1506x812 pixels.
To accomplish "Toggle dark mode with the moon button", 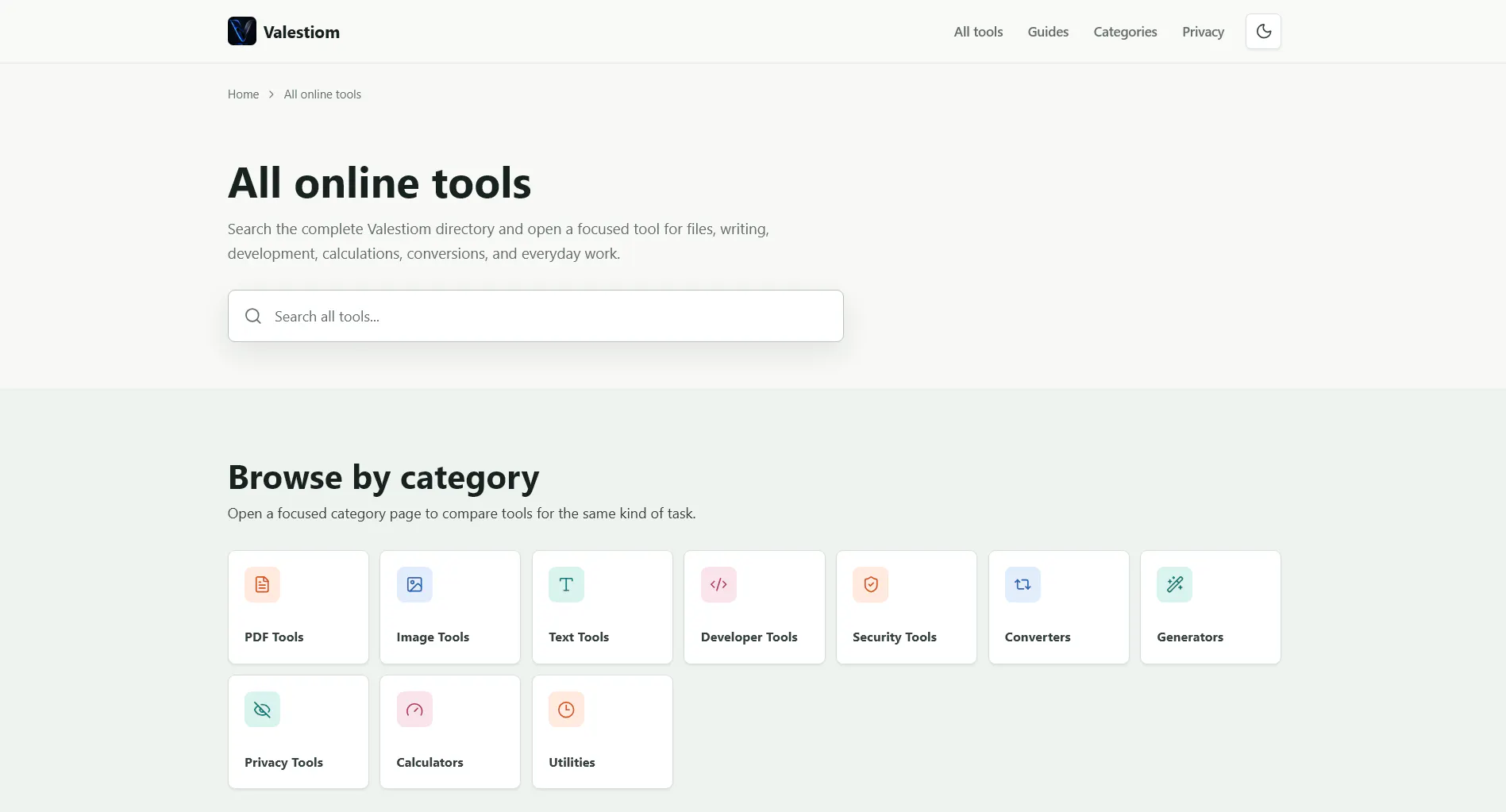I will 1263,32.
